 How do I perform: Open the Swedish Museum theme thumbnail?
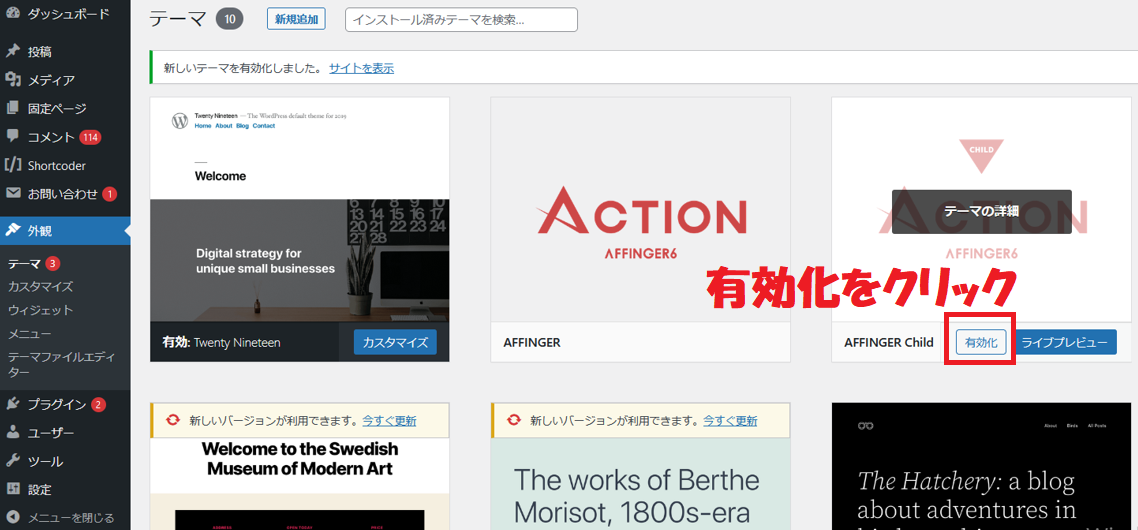(x=300, y=484)
